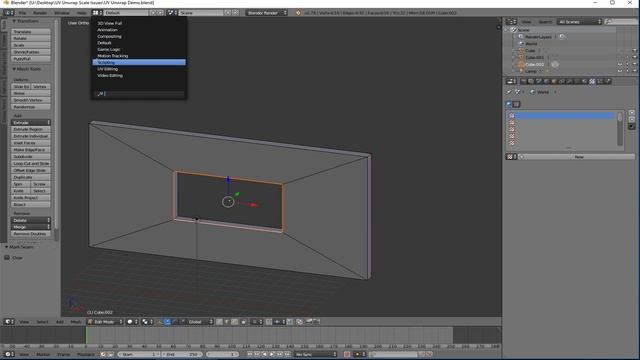This screenshot has height=360, width=640.
Task: Open the Extrude dropdown
Action: click(31, 122)
